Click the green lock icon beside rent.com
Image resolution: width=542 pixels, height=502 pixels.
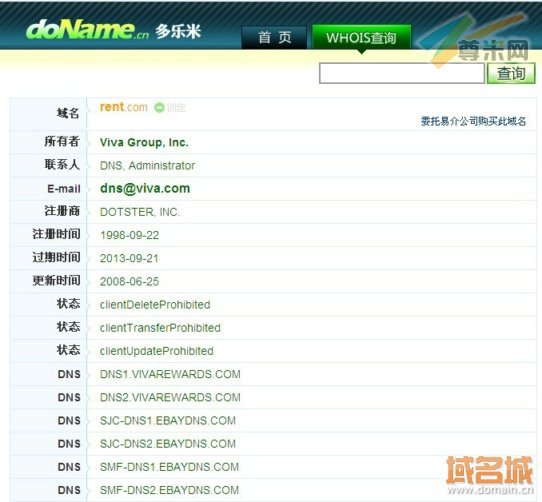tap(159, 108)
